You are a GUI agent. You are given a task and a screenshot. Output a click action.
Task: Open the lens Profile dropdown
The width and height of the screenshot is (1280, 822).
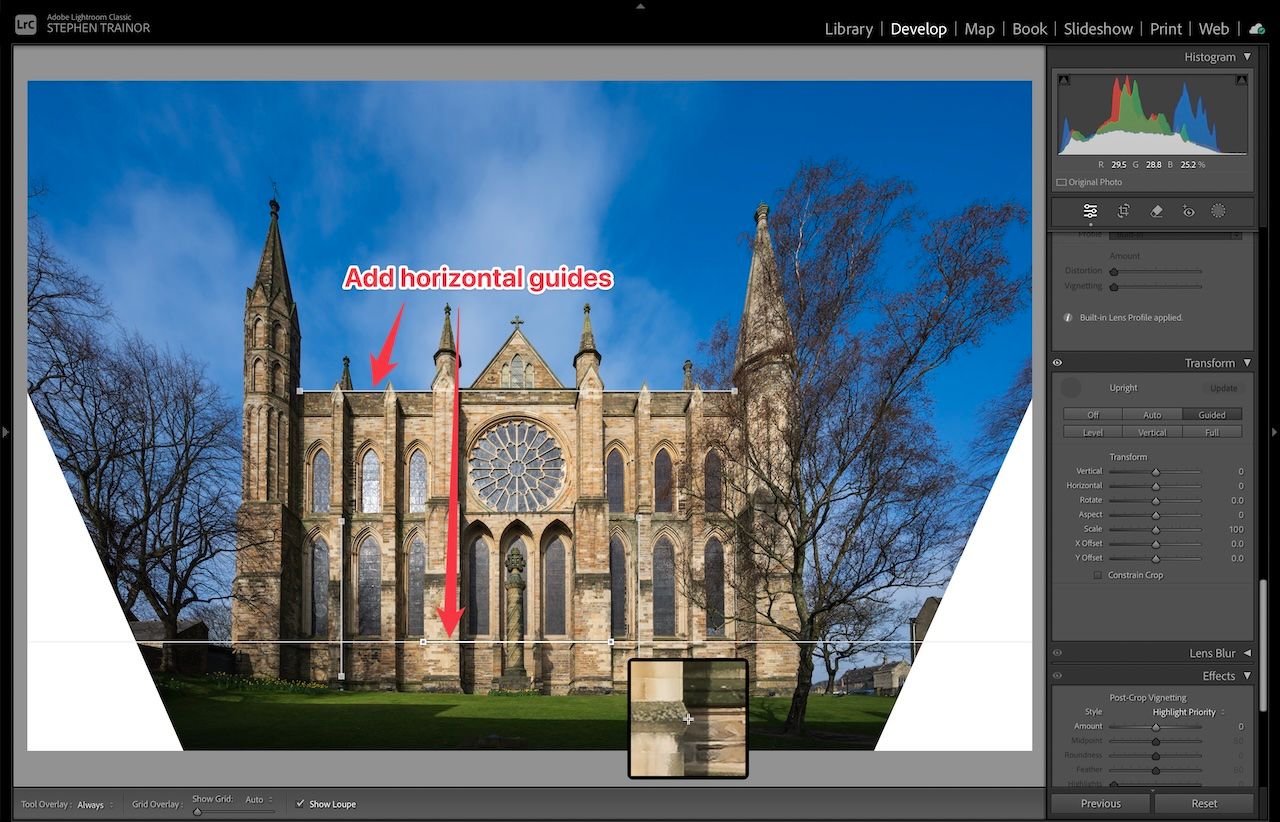[1175, 235]
